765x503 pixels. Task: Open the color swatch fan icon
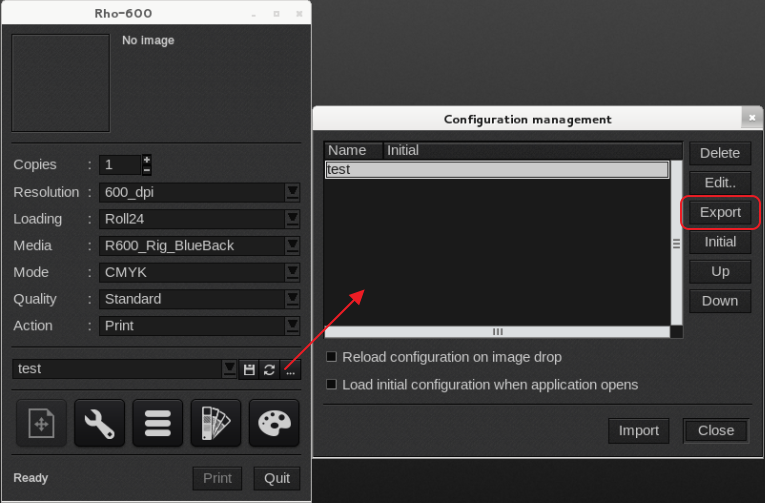pyautogui.click(x=215, y=423)
